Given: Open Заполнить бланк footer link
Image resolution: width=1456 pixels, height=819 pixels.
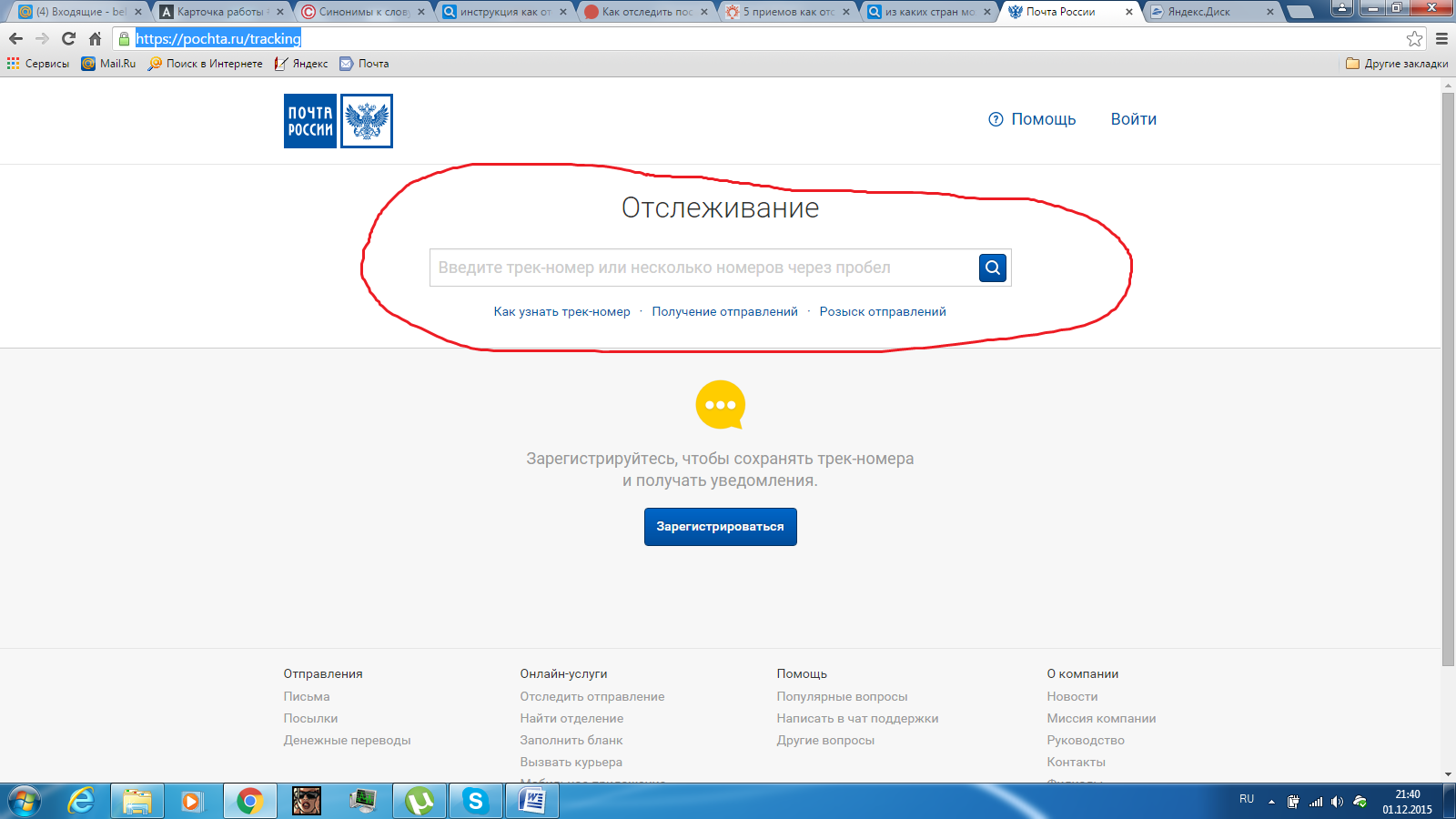Looking at the screenshot, I should point(571,740).
